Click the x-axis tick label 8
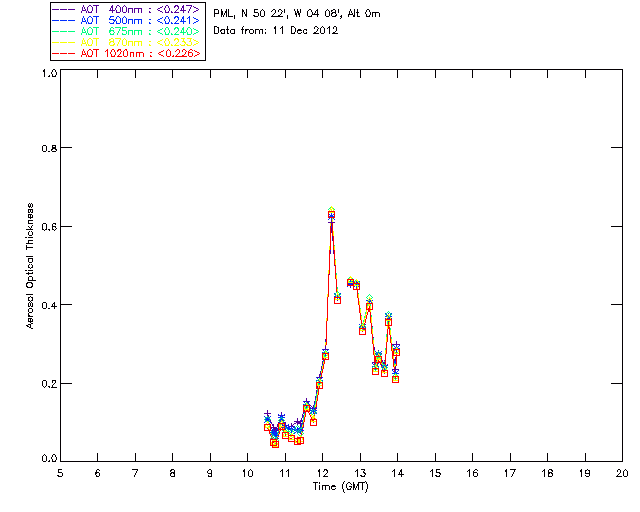 pyautogui.click(x=173, y=473)
